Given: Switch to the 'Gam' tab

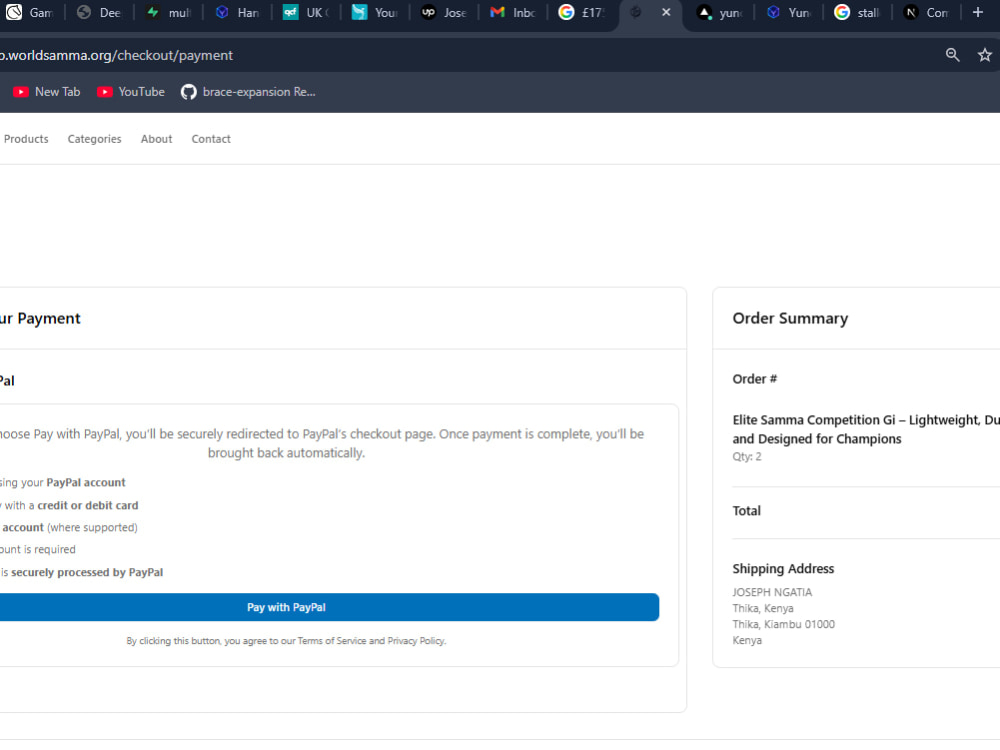Looking at the screenshot, I should click(x=30, y=13).
